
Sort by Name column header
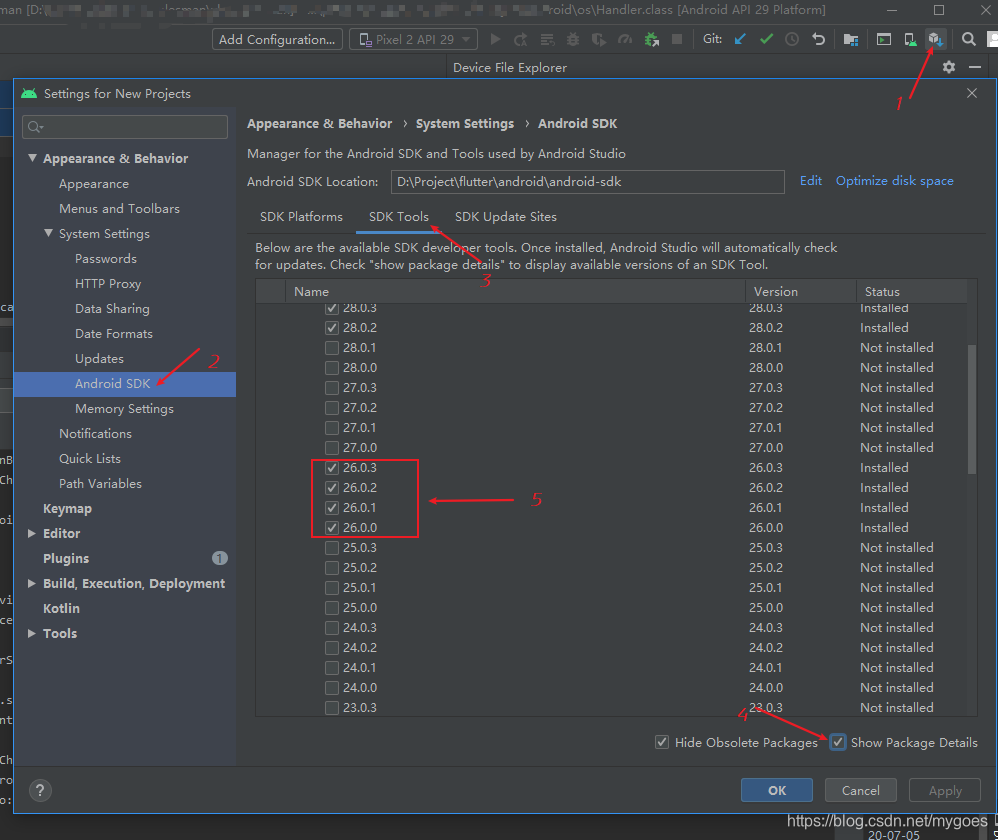[515, 291]
